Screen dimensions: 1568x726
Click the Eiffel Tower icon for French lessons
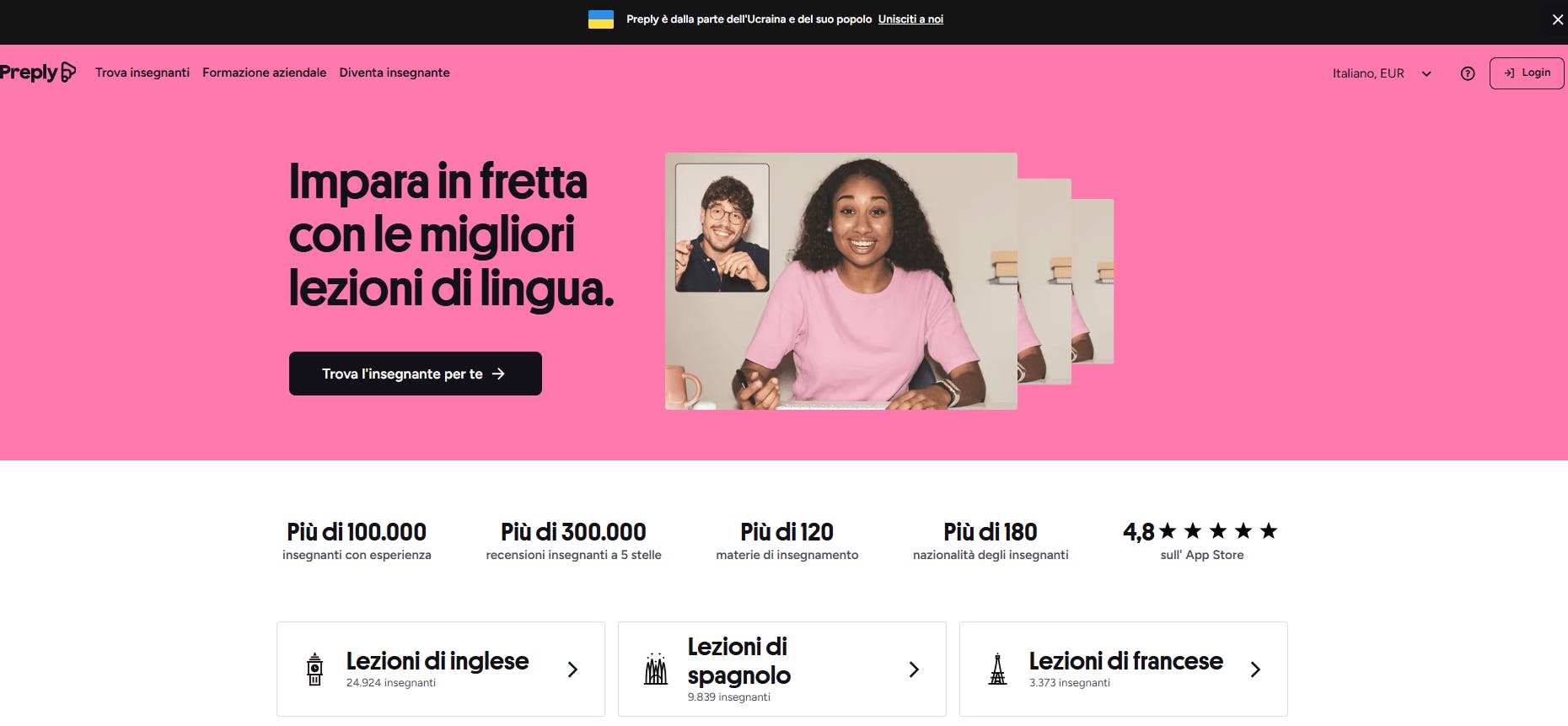(998, 670)
